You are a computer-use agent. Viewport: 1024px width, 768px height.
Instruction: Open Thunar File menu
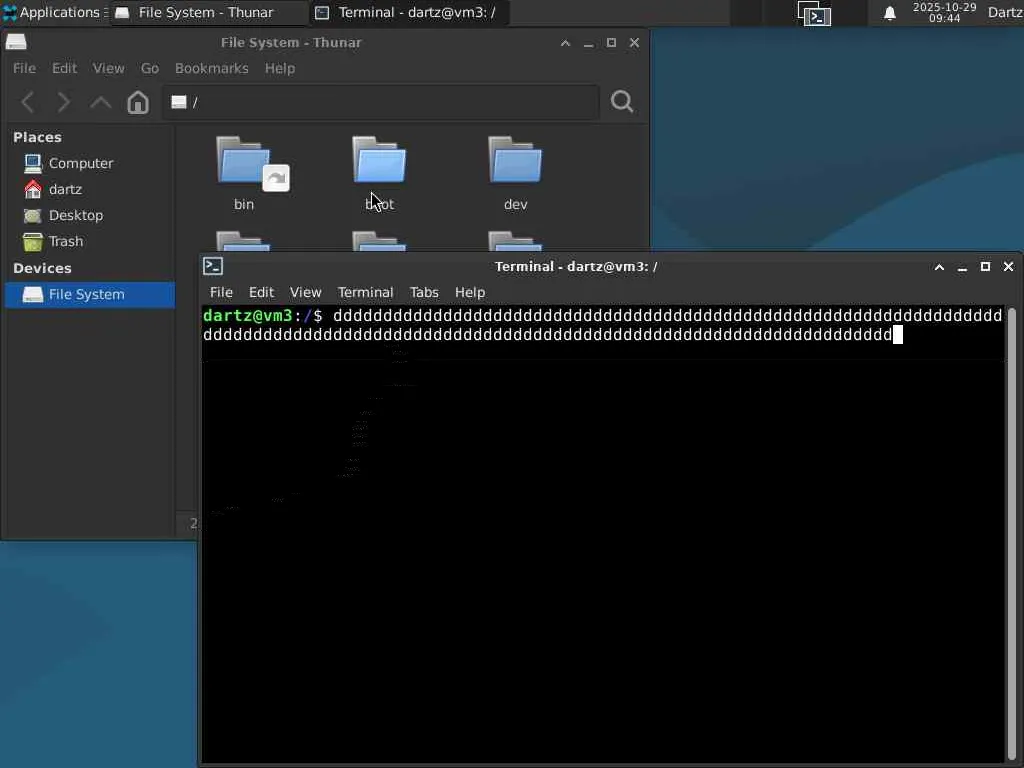pyautogui.click(x=24, y=68)
